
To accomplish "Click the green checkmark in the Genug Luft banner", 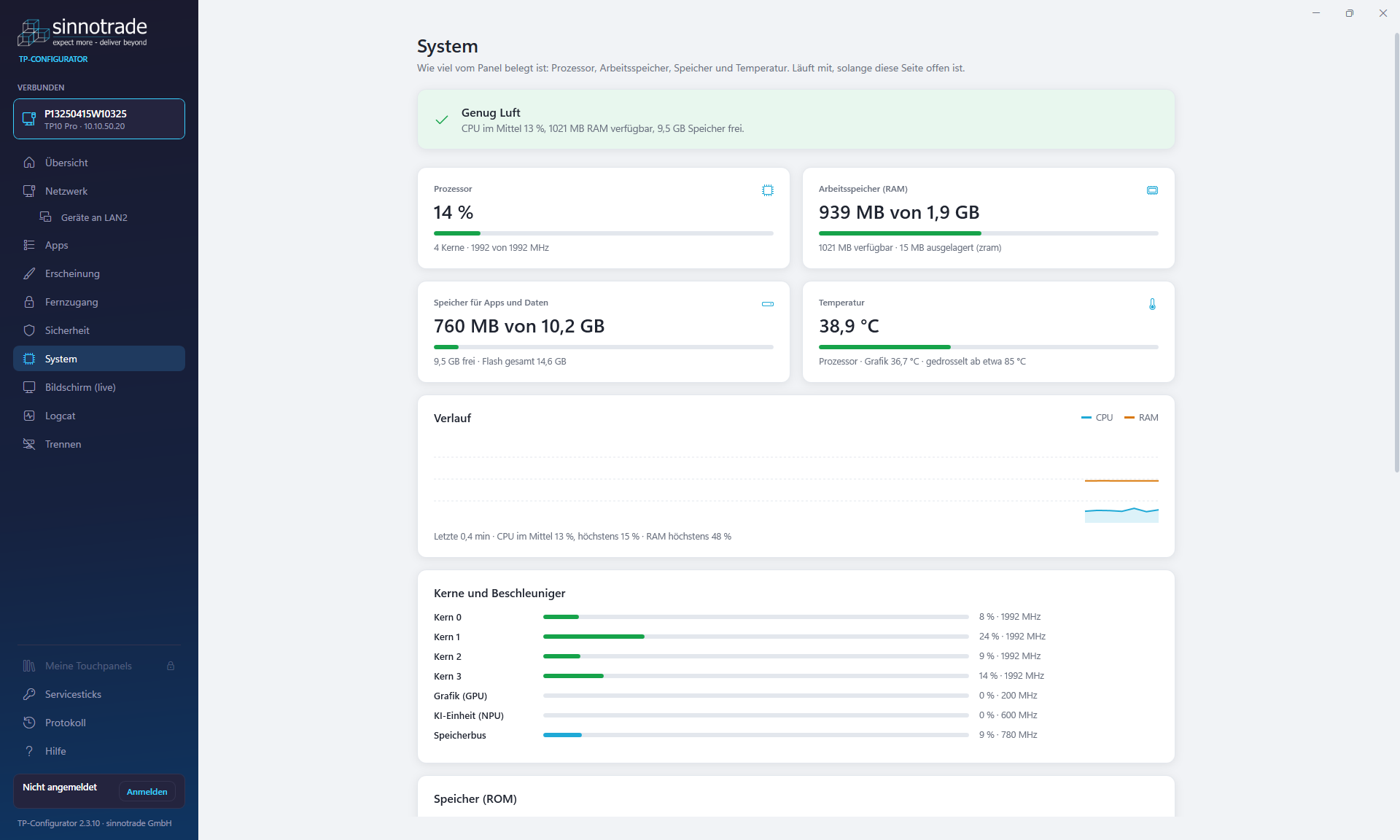I will click(x=442, y=120).
